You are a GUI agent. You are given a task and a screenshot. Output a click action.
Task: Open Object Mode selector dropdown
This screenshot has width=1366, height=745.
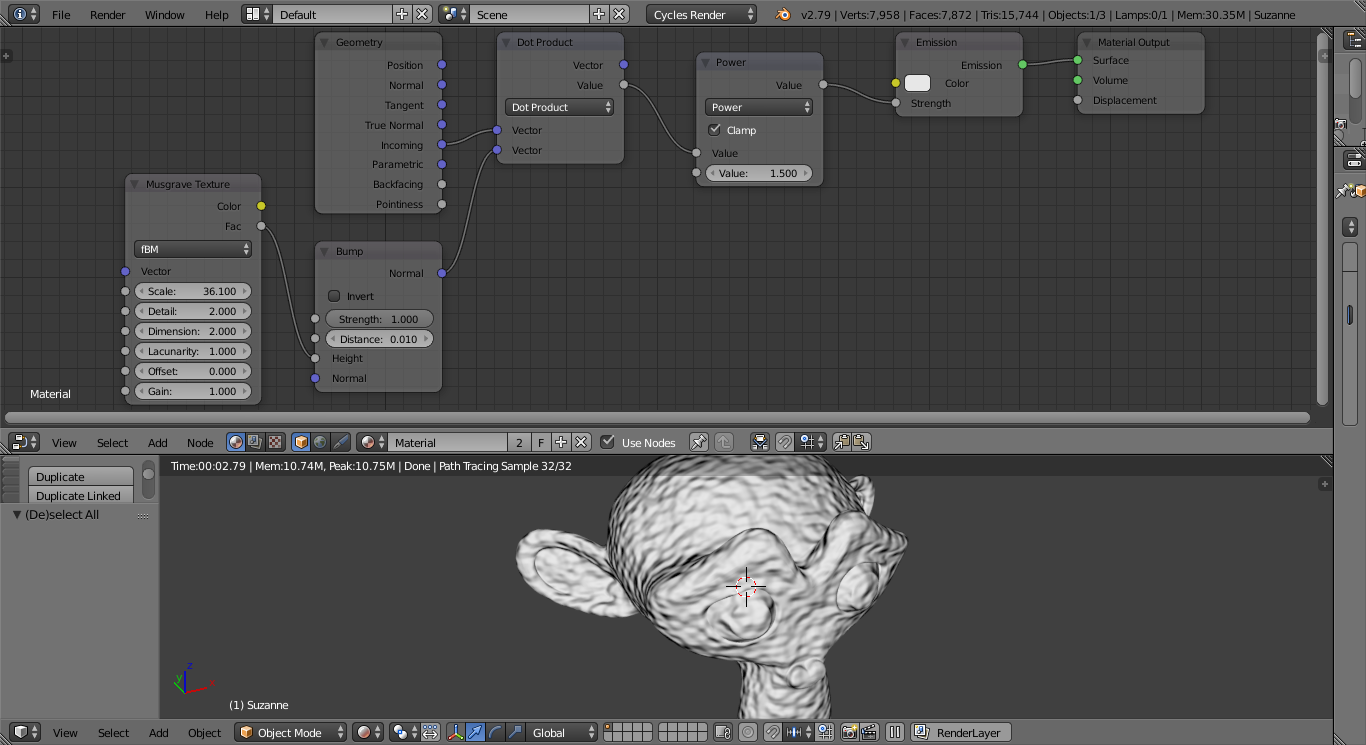pos(290,732)
